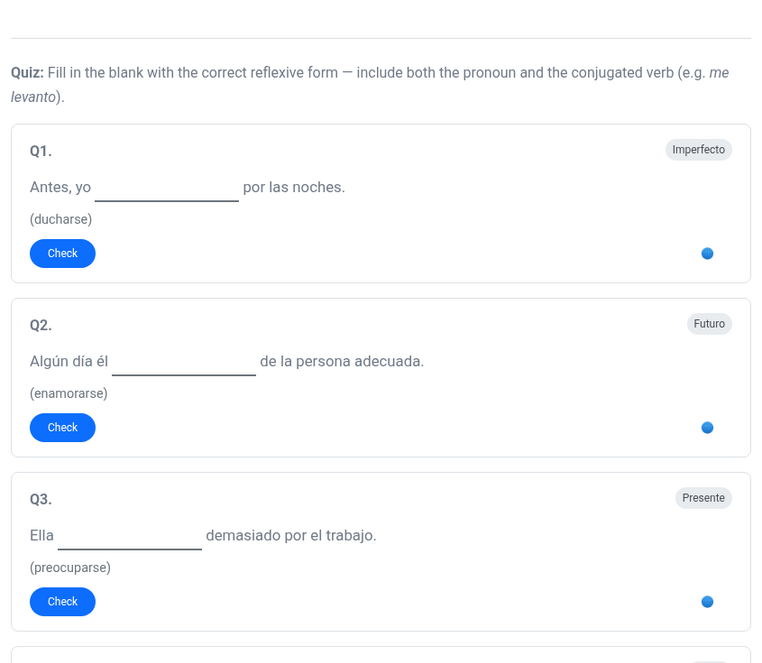This screenshot has height=663, width=762.
Task: Check the answer for Q1 ducharse
Action: click(x=62, y=254)
